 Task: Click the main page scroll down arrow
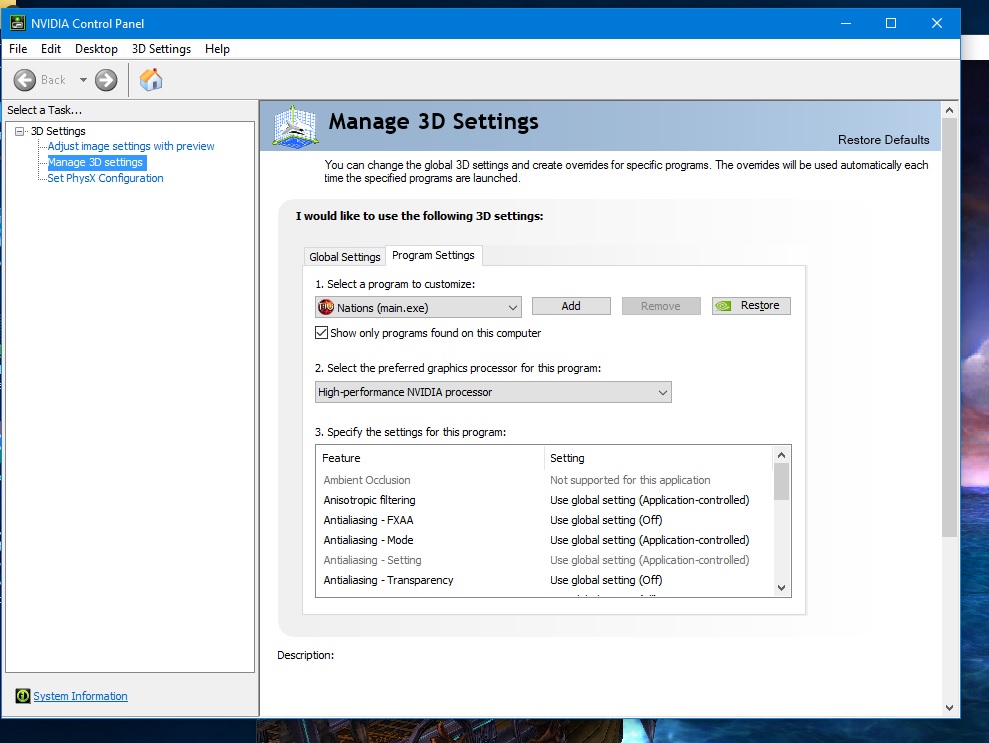pos(949,708)
